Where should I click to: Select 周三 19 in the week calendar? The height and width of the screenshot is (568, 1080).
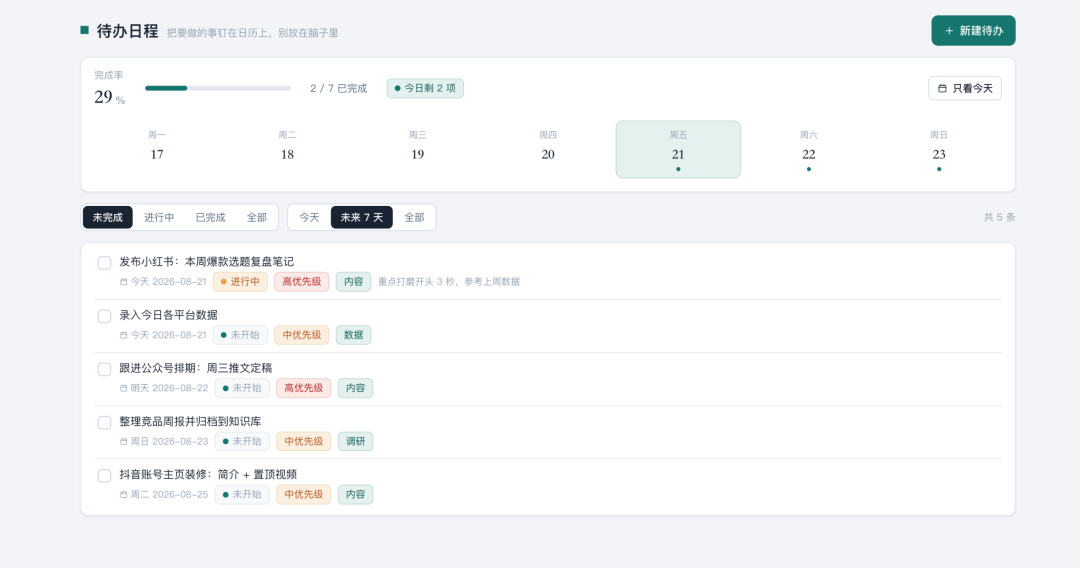(x=417, y=149)
